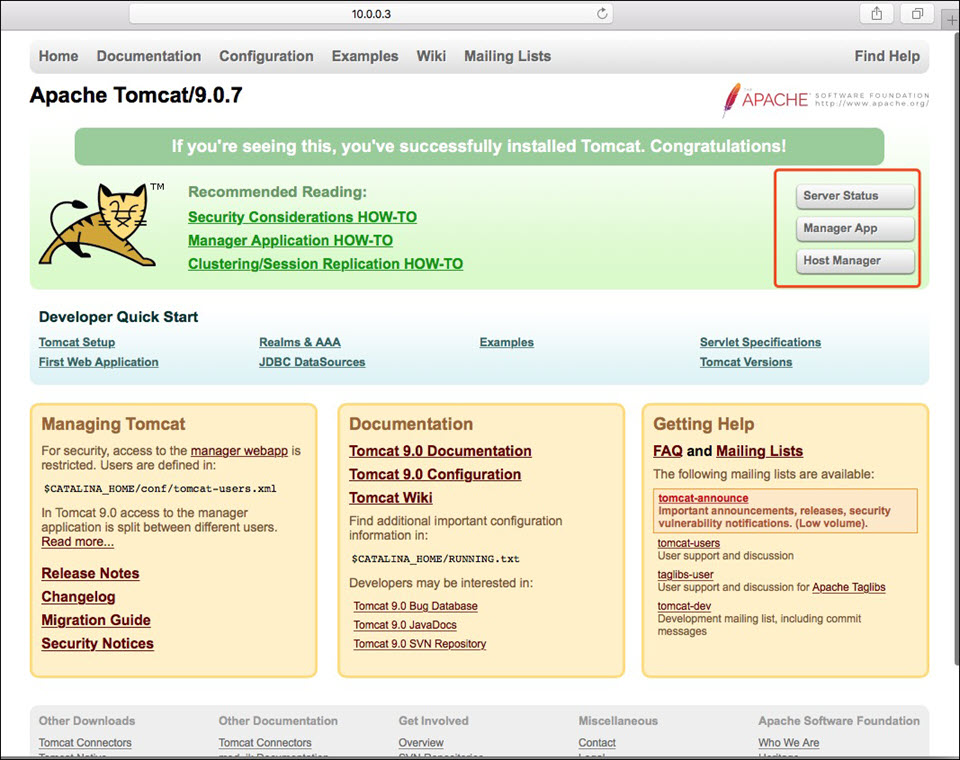Open the FAQ link
This screenshot has width=960, height=760.
668,451
